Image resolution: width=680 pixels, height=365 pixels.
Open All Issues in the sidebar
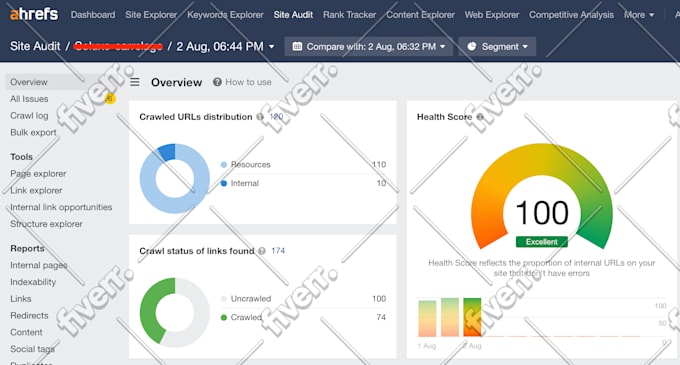click(29, 99)
